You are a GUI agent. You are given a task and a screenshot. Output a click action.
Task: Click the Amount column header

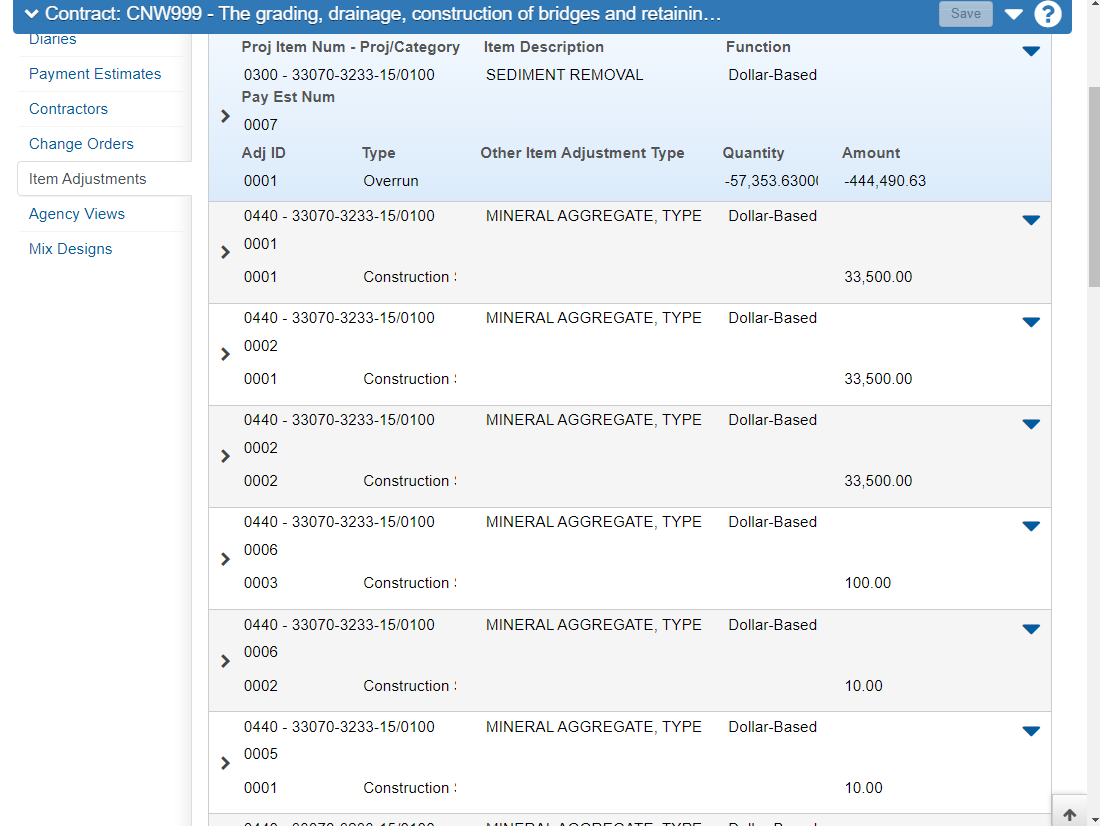click(x=871, y=153)
